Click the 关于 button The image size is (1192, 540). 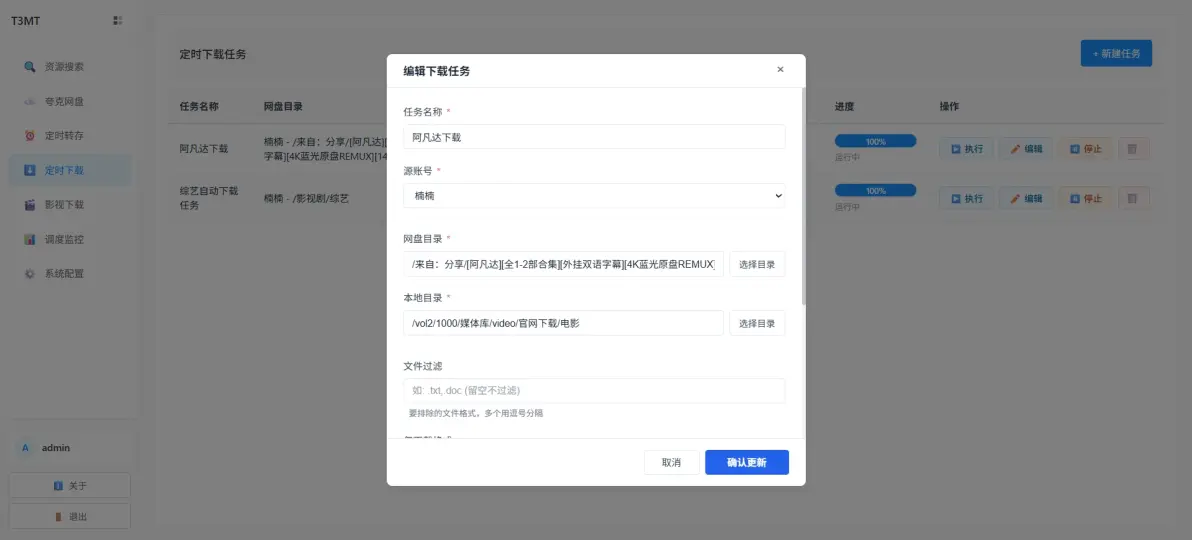tap(70, 485)
